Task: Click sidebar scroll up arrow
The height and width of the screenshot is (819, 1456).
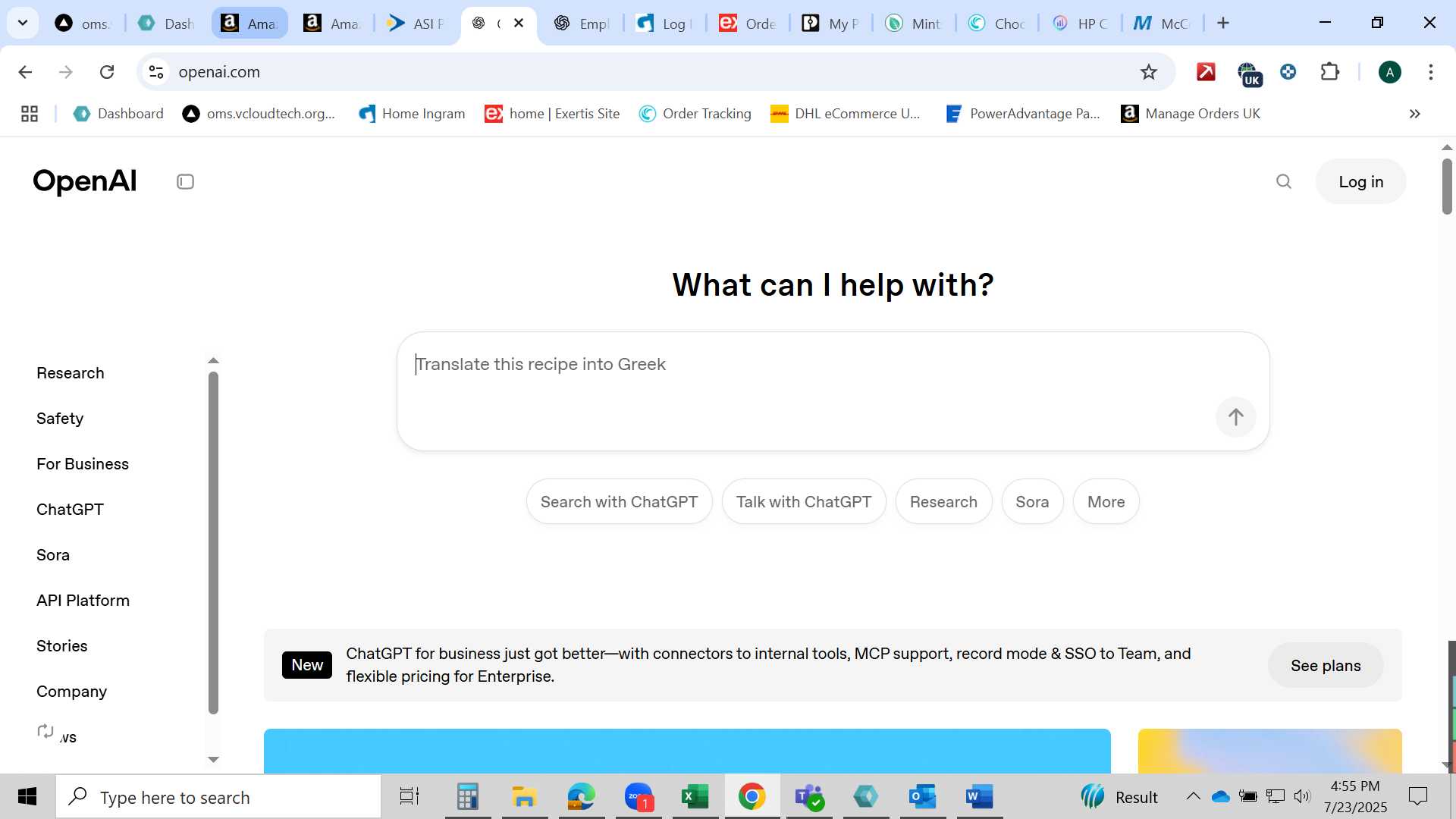Action: 213,361
